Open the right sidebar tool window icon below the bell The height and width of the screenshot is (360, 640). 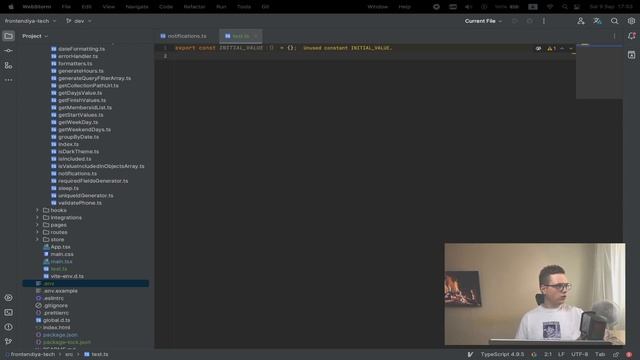(x=631, y=55)
